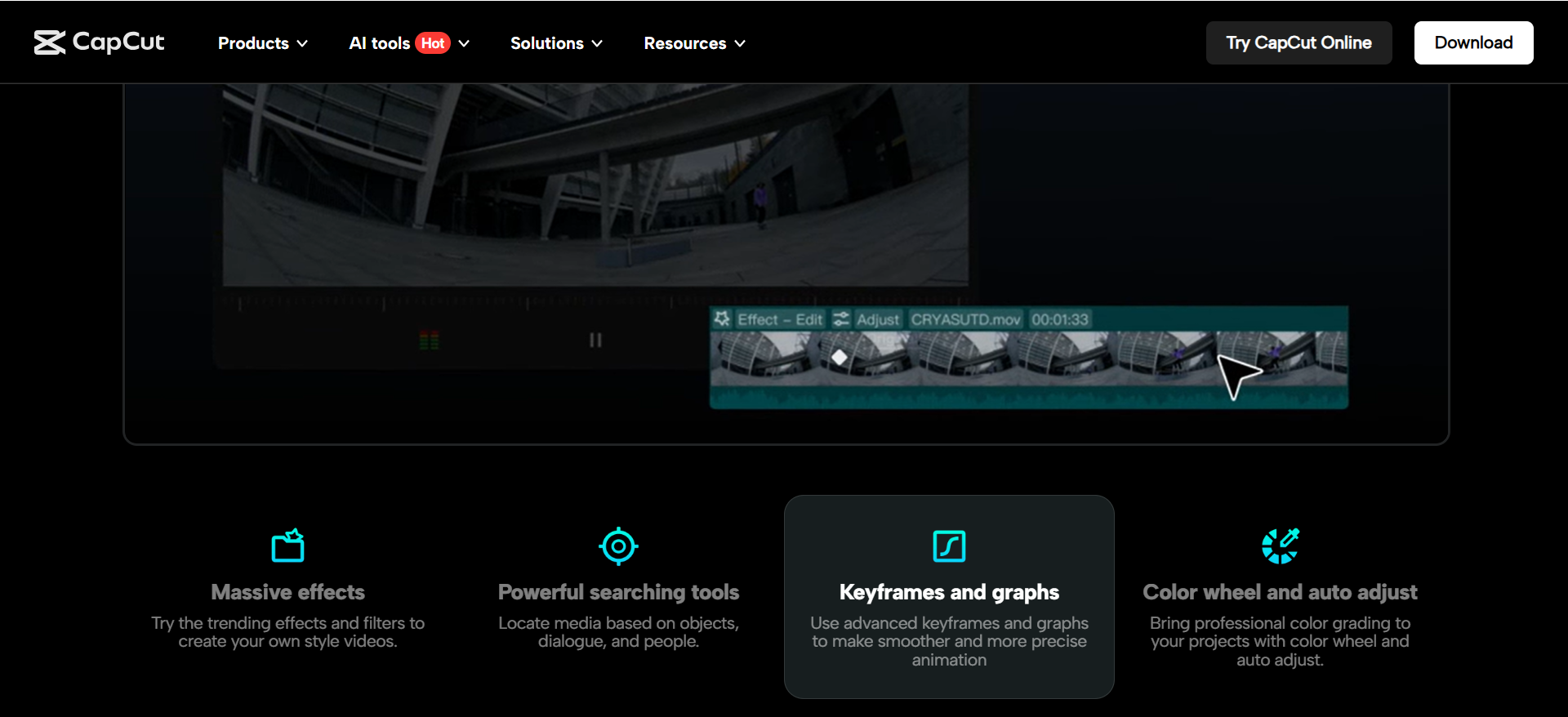This screenshot has width=1568, height=717.
Task: Open the Resources menu
Action: click(694, 43)
